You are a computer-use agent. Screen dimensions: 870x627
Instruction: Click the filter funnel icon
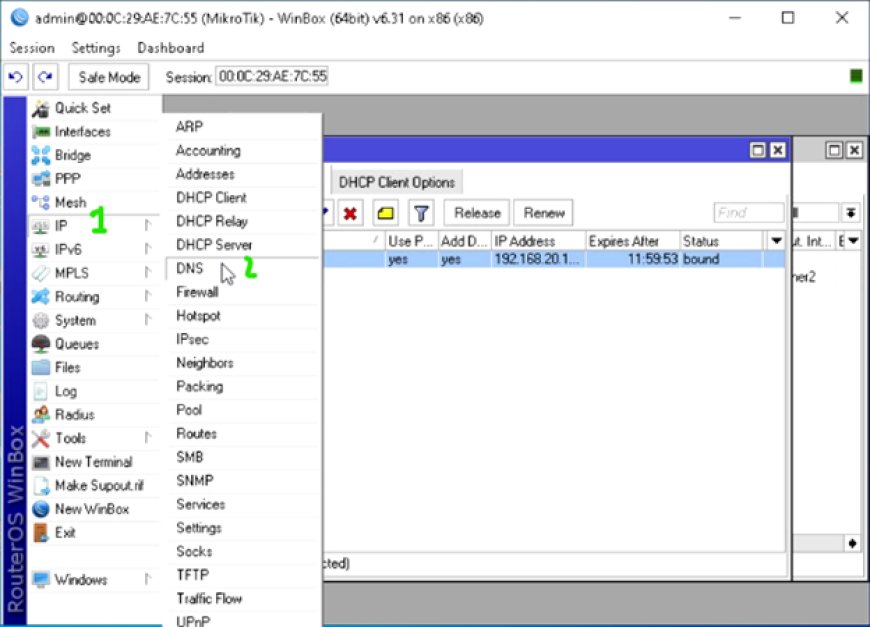[x=421, y=213]
